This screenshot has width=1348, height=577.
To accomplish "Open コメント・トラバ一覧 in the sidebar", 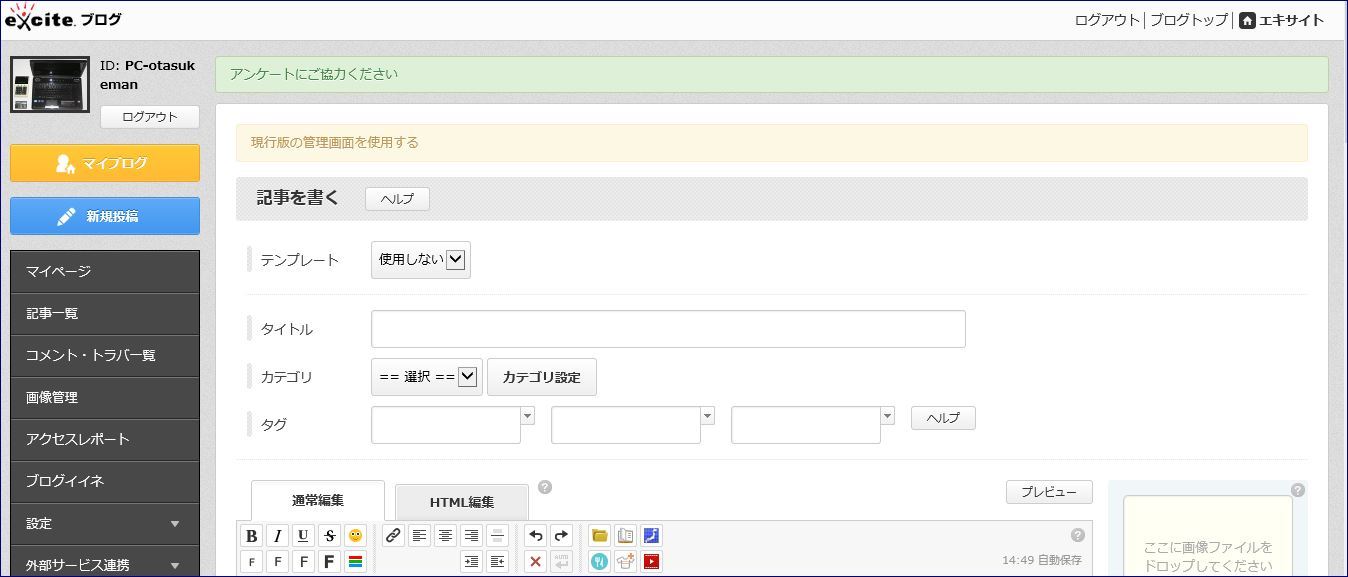I will [x=105, y=355].
